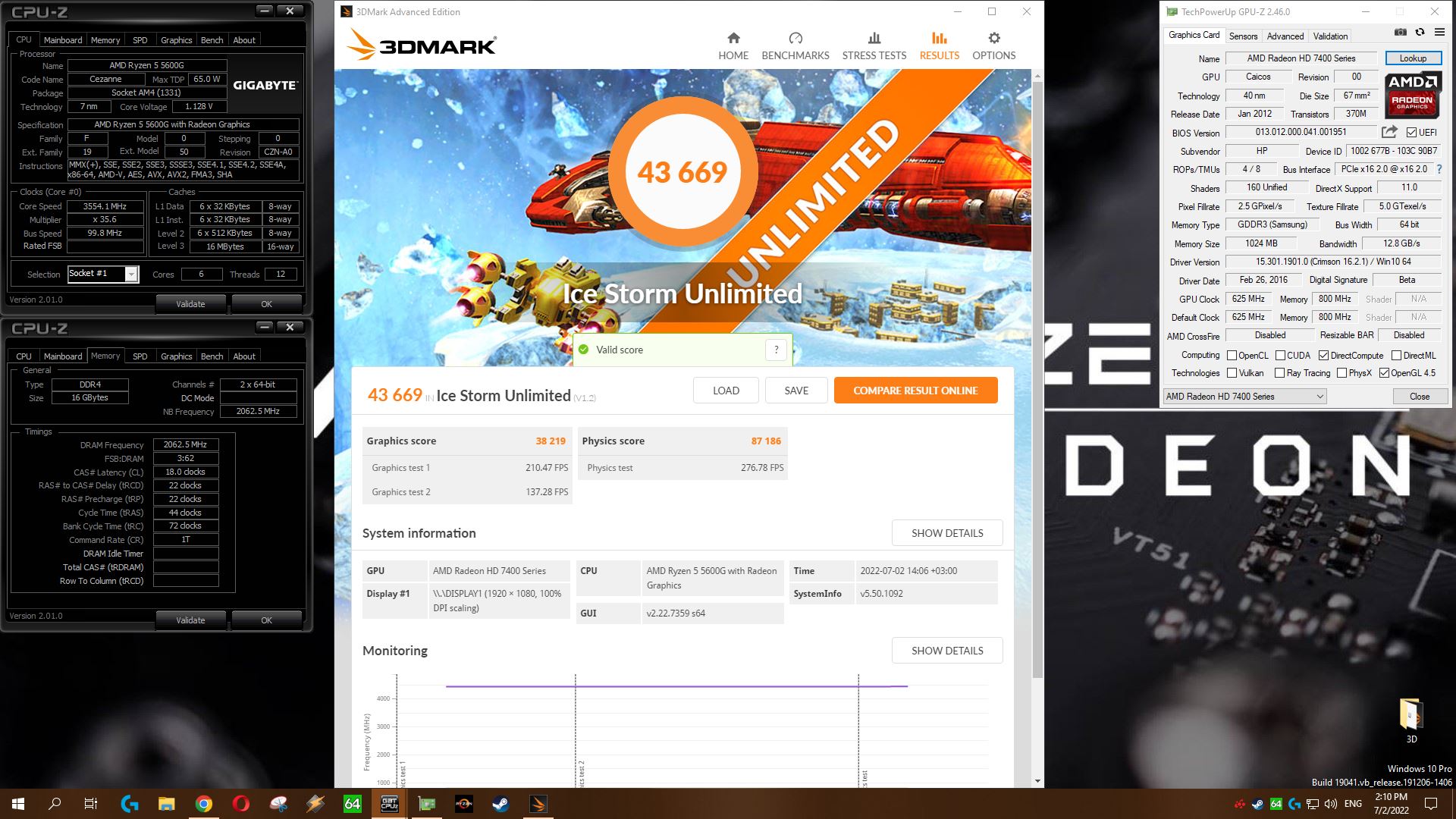Screen dimensions: 1456x819
Task: Click Validate in the top CPU-Z window
Action: tap(190, 304)
